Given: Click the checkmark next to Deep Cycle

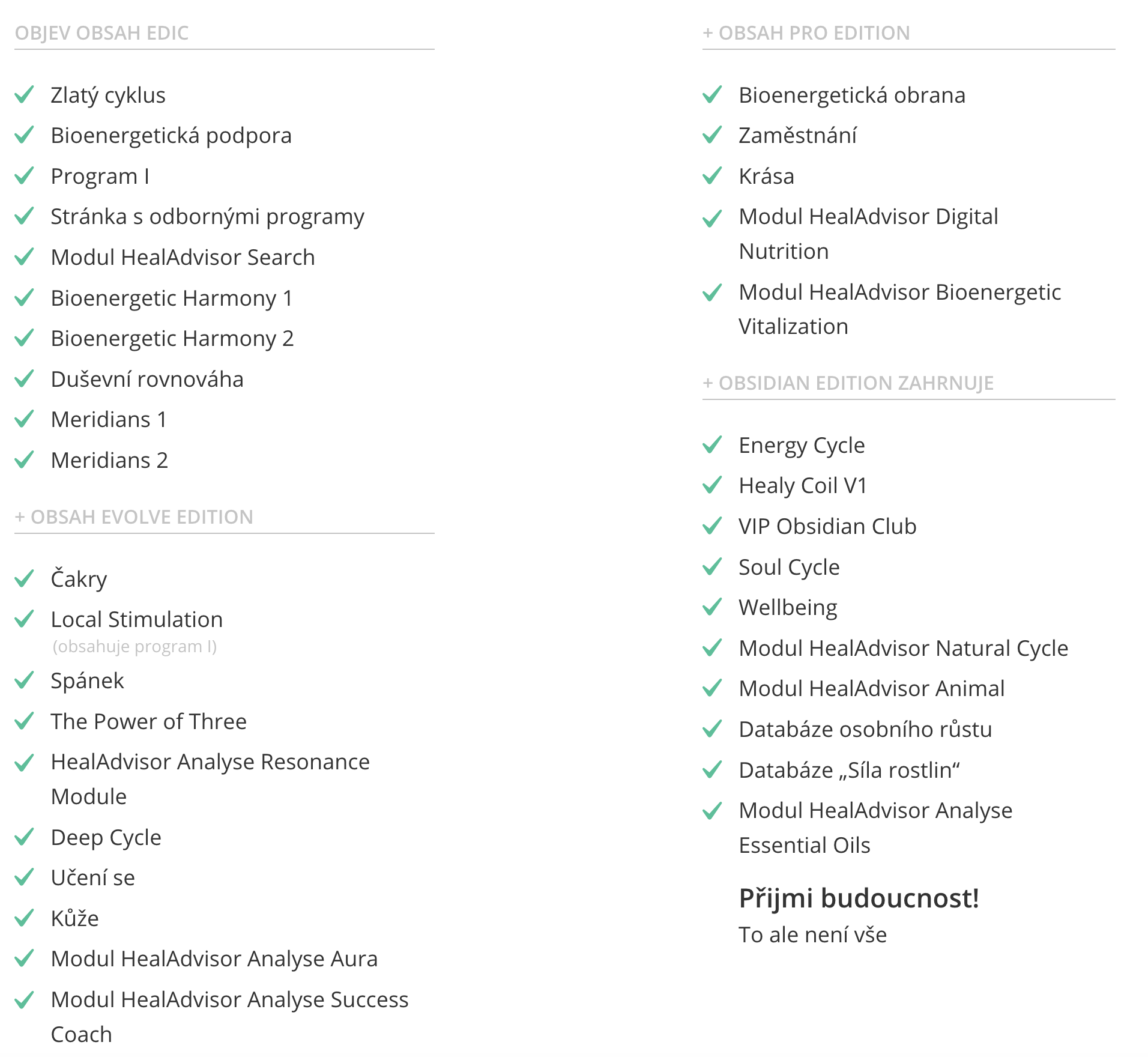Looking at the screenshot, I should 24,837.
